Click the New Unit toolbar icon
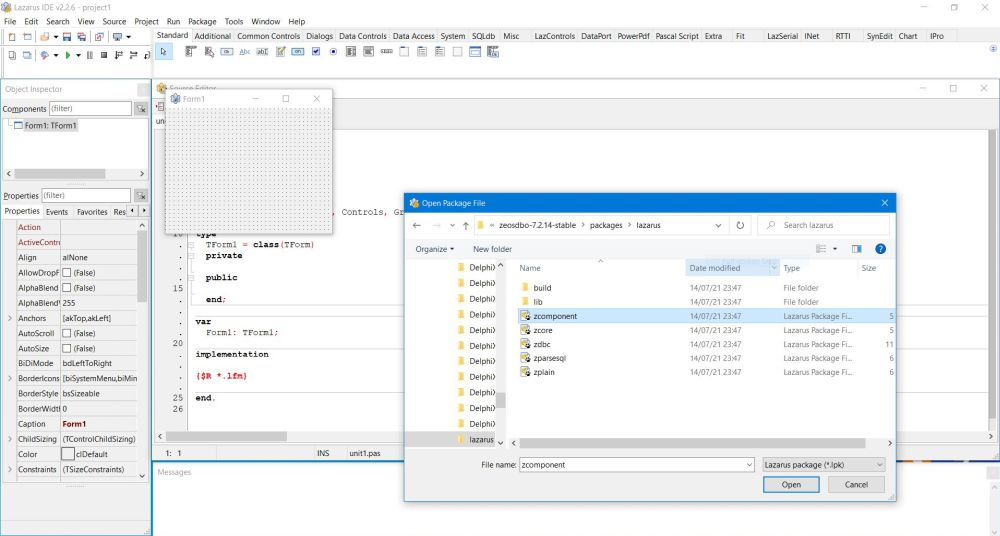 (x=12, y=37)
